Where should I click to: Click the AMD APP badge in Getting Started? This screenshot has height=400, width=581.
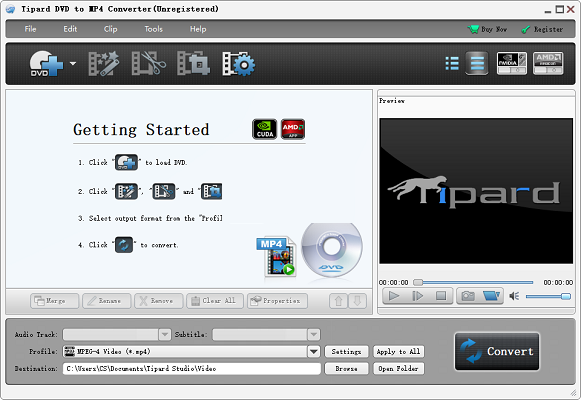[293, 129]
